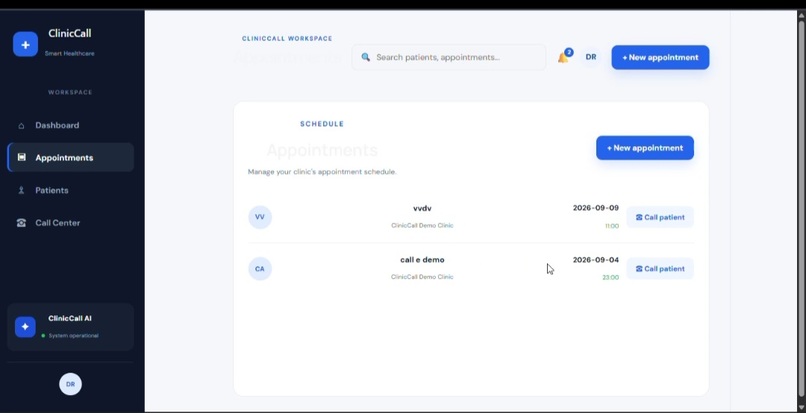Click the Appointments calendar icon in sidebar
The image size is (806, 413).
[x=21, y=157]
